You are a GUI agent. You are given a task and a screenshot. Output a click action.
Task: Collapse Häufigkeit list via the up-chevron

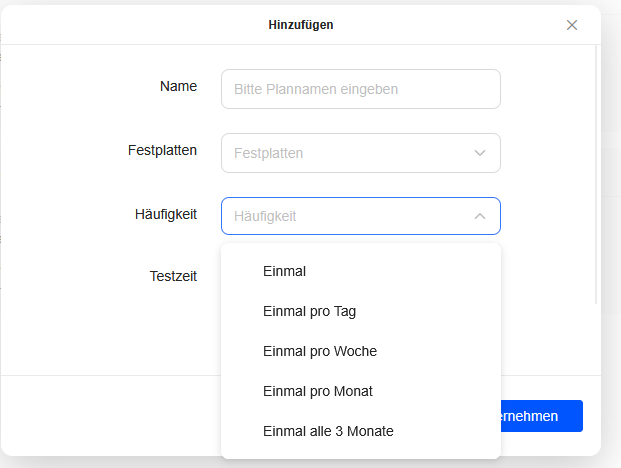[480, 216]
